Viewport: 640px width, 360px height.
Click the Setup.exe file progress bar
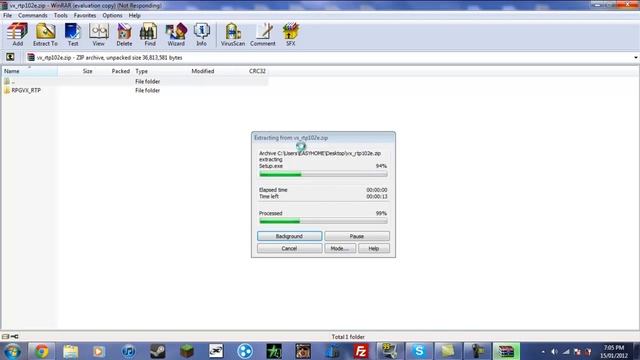[323, 174]
